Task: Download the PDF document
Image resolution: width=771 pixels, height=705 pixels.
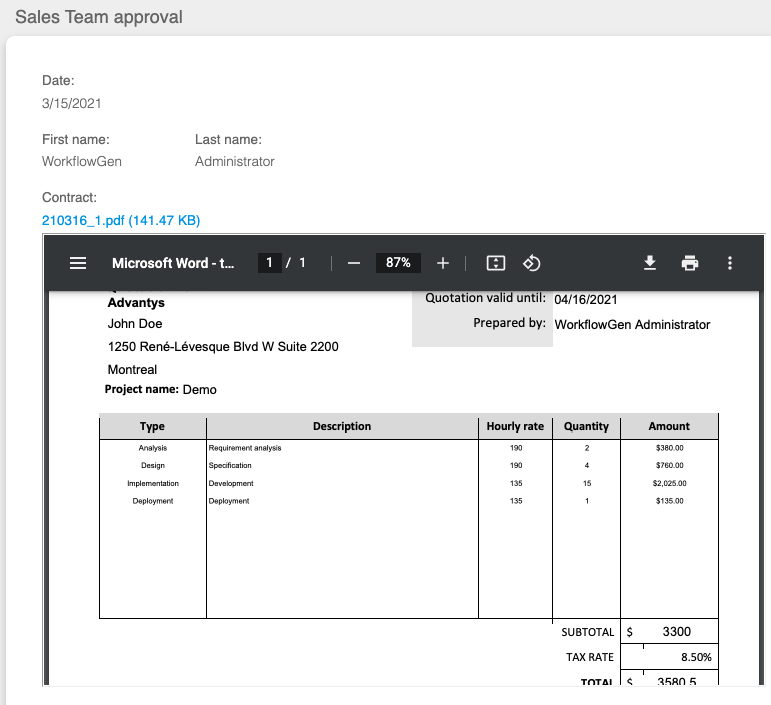Action: pos(649,263)
